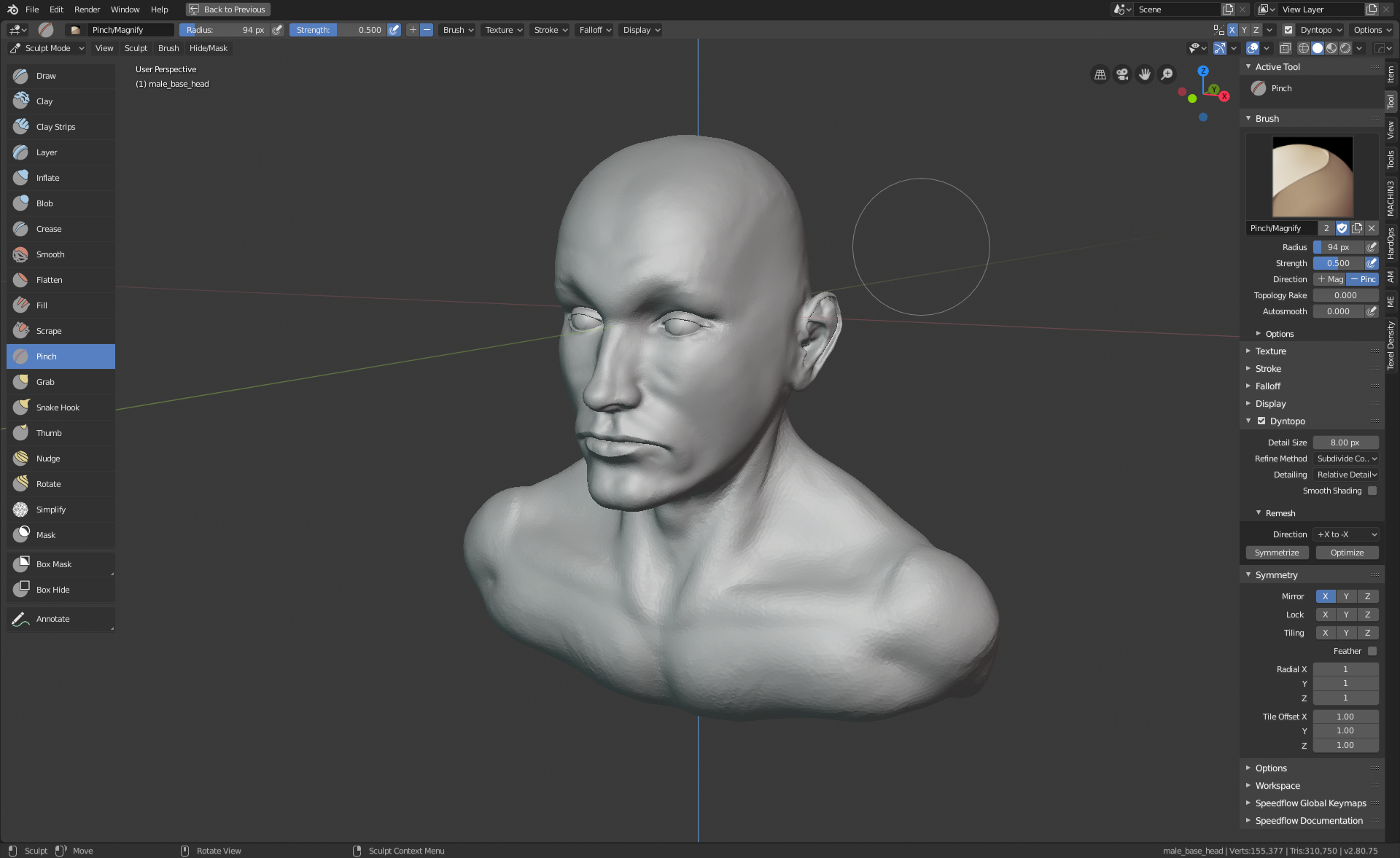Image resolution: width=1400 pixels, height=858 pixels.
Task: Click the camera view icon in viewport
Action: tap(1122, 74)
